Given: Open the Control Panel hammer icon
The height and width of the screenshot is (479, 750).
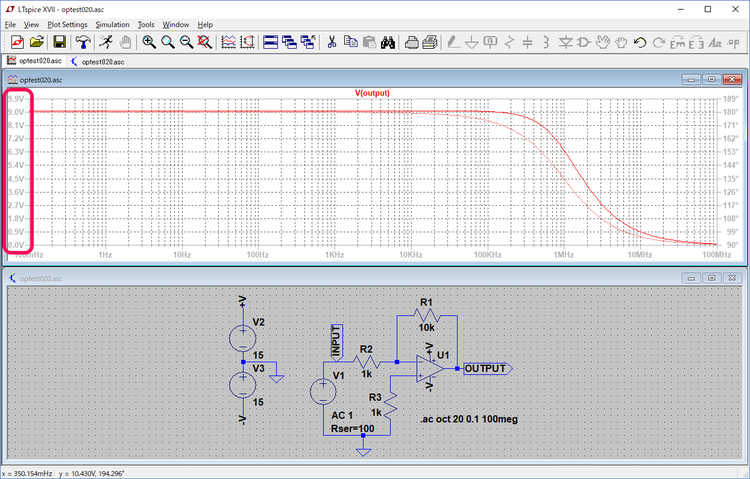Looking at the screenshot, I should [x=82, y=42].
